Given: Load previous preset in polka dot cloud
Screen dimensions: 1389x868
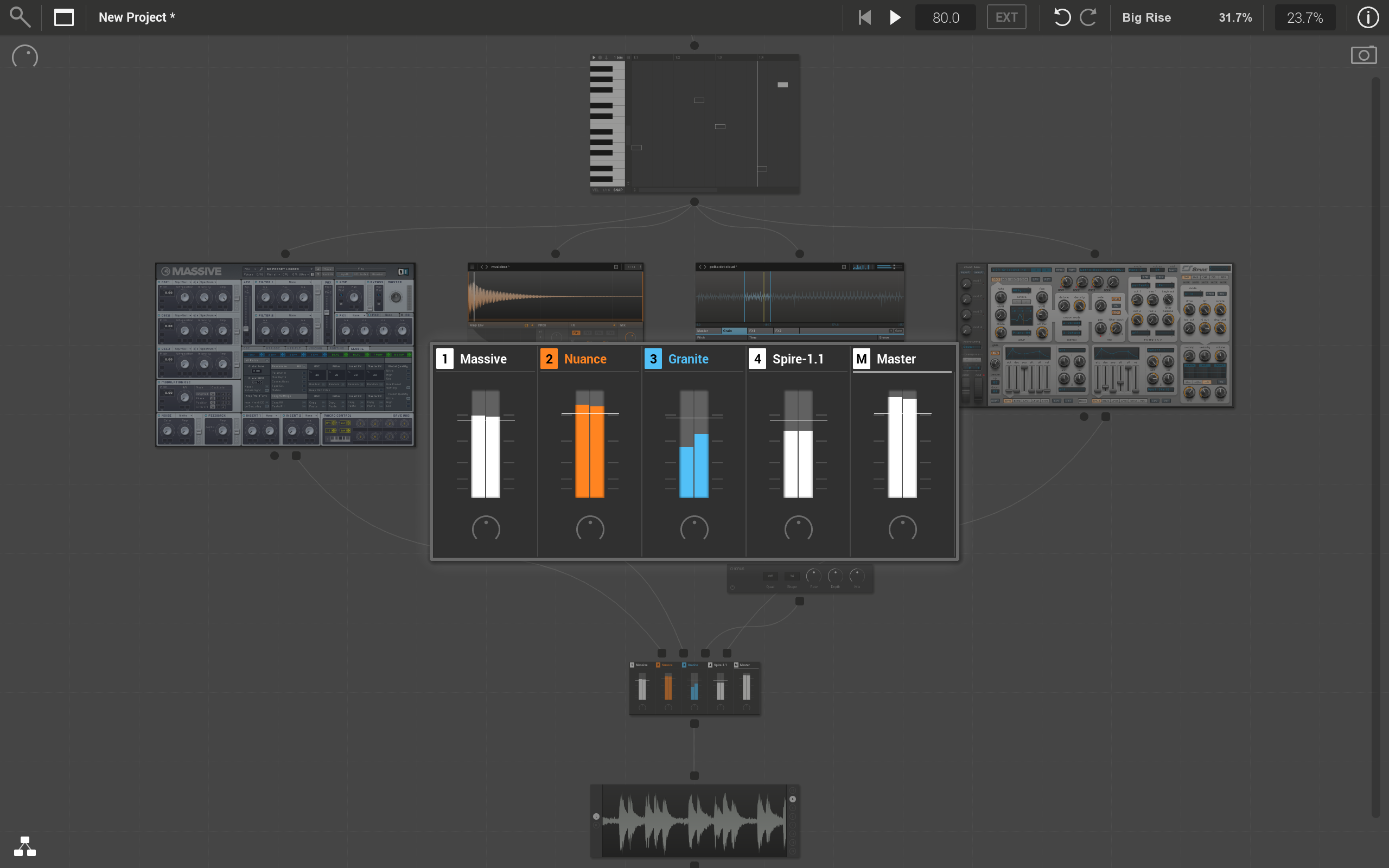Looking at the screenshot, I should tap(700, 267).
